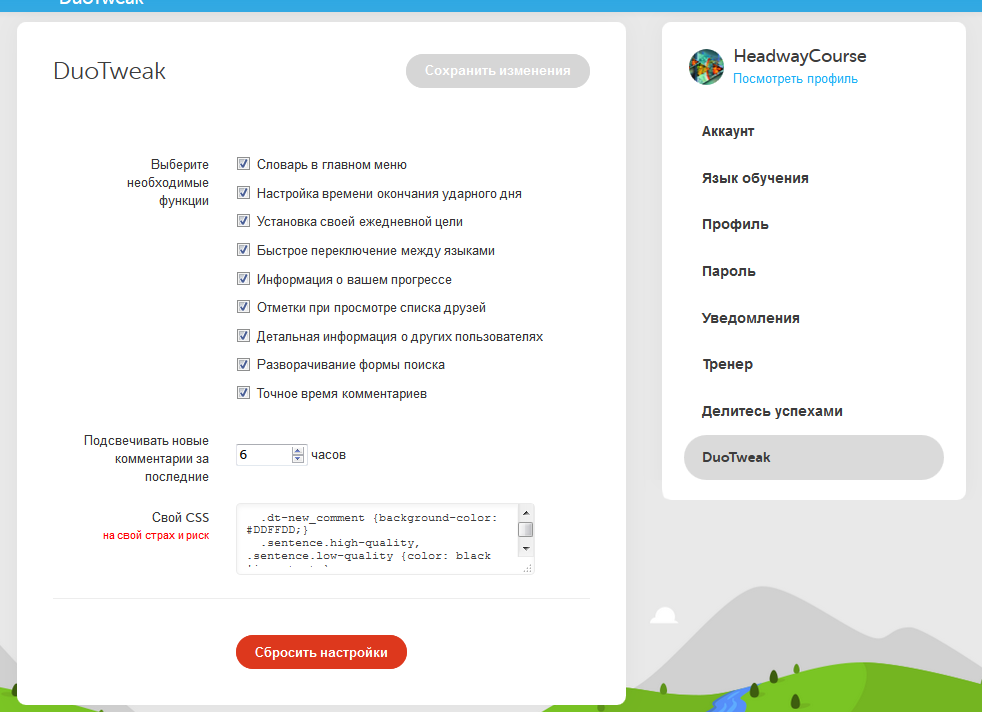Click Сохранить изменения button

pos(498,71)
